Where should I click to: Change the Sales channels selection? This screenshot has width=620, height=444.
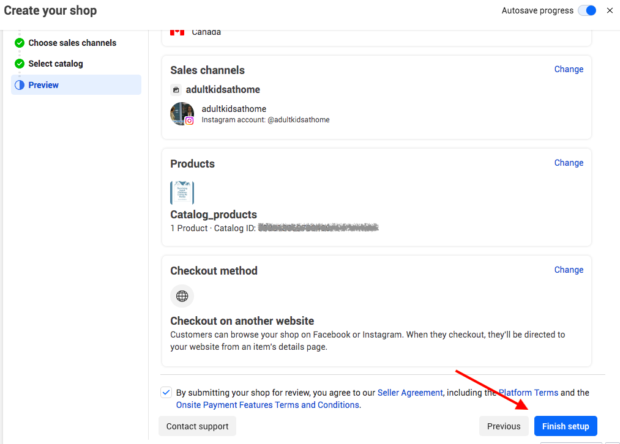pyautogui.click(x=568, y=69)
